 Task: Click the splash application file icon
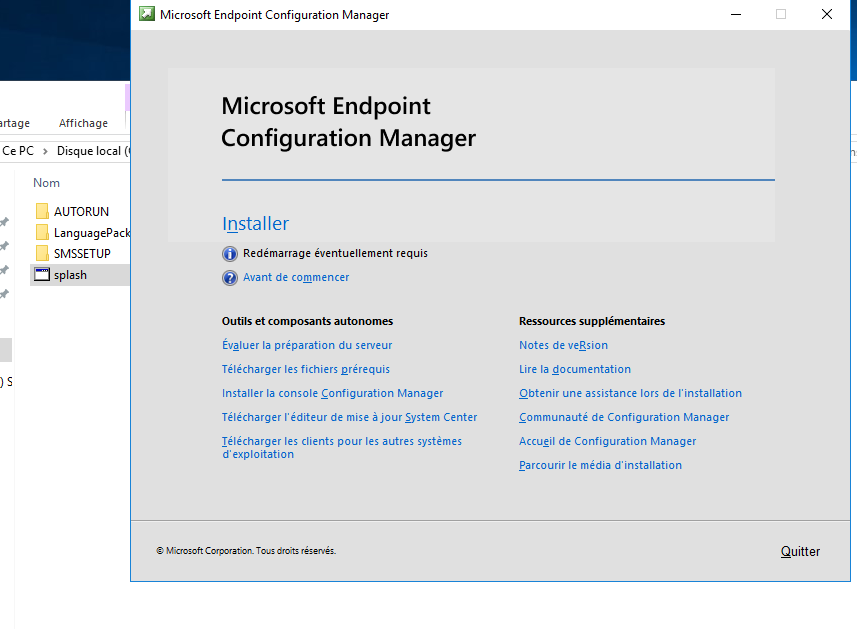[x=42, y=275]
